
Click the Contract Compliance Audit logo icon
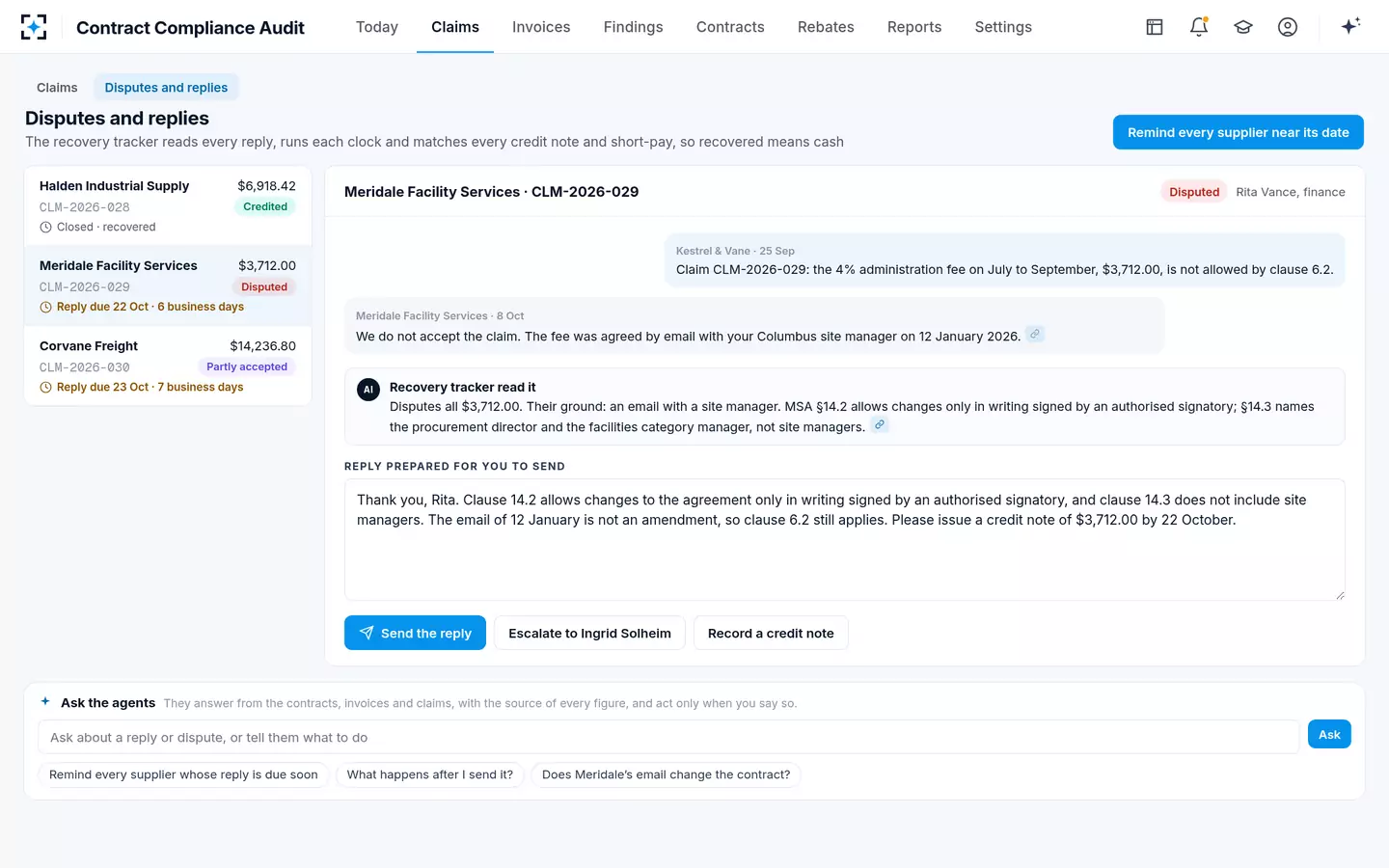[x=34, y=27]
